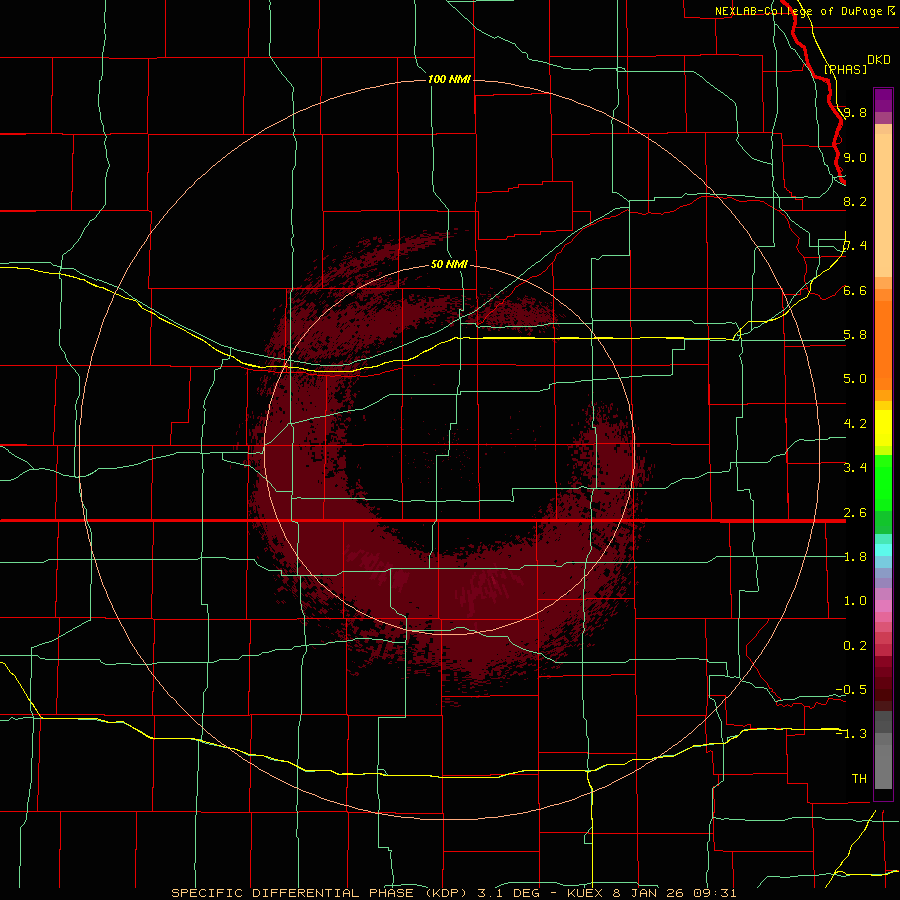Click the -1.3 scale value
Image resolution: width=900 pixels, height=900 pixels.
point(851,734)
